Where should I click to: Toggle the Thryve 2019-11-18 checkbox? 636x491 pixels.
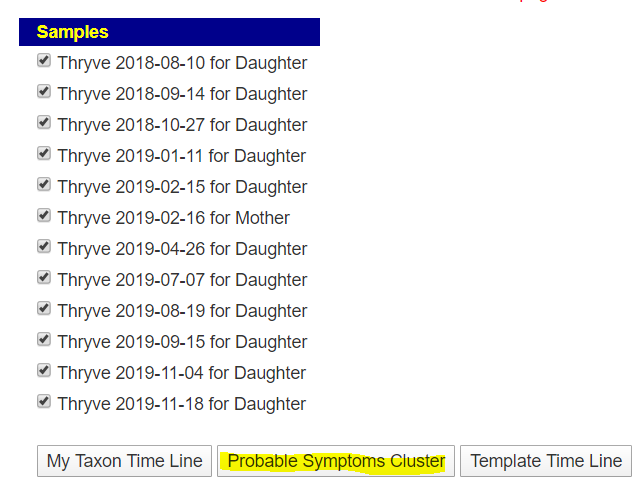[44, 402]
